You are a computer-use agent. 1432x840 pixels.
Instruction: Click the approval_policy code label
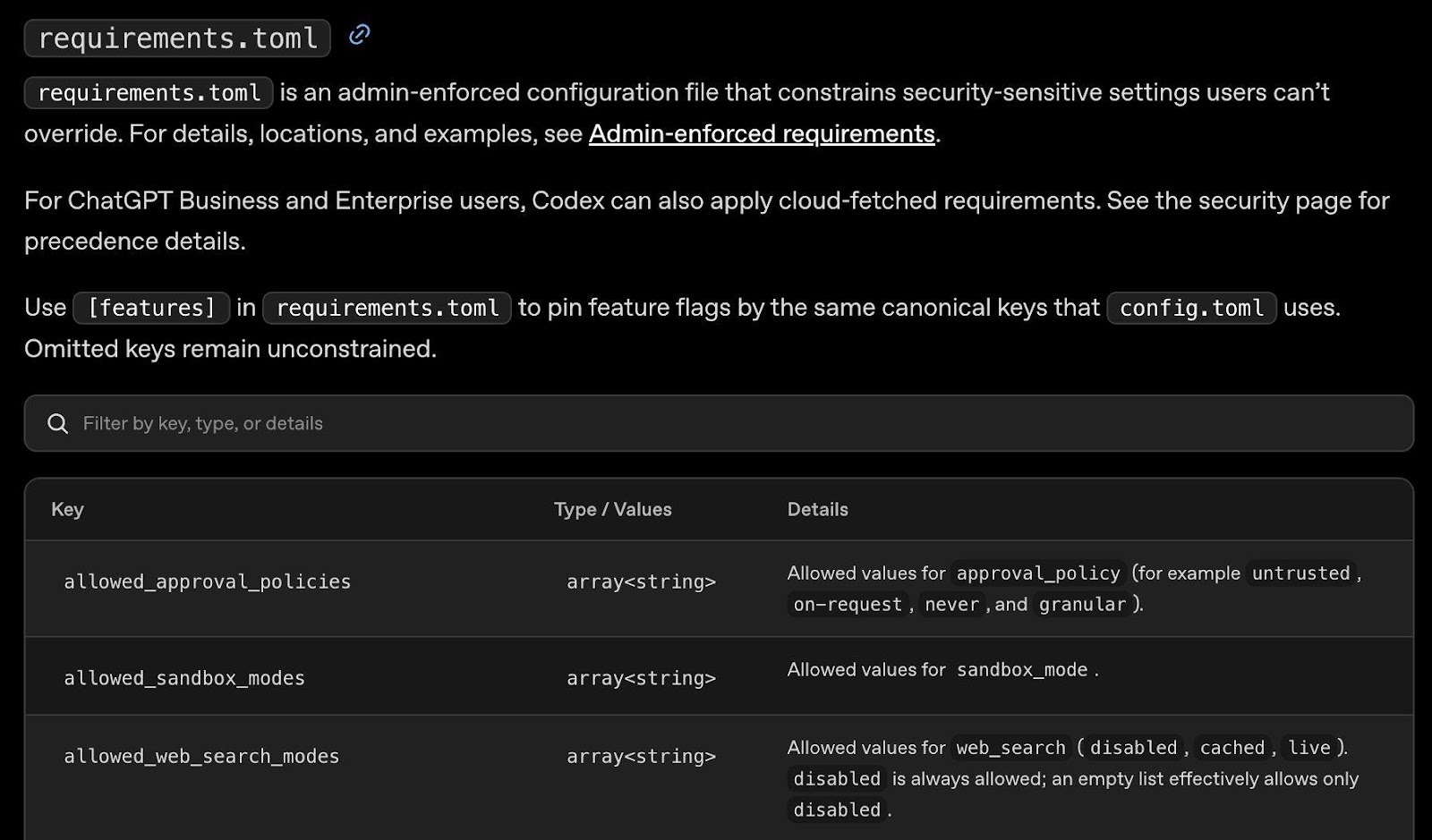pos(1038,573)
